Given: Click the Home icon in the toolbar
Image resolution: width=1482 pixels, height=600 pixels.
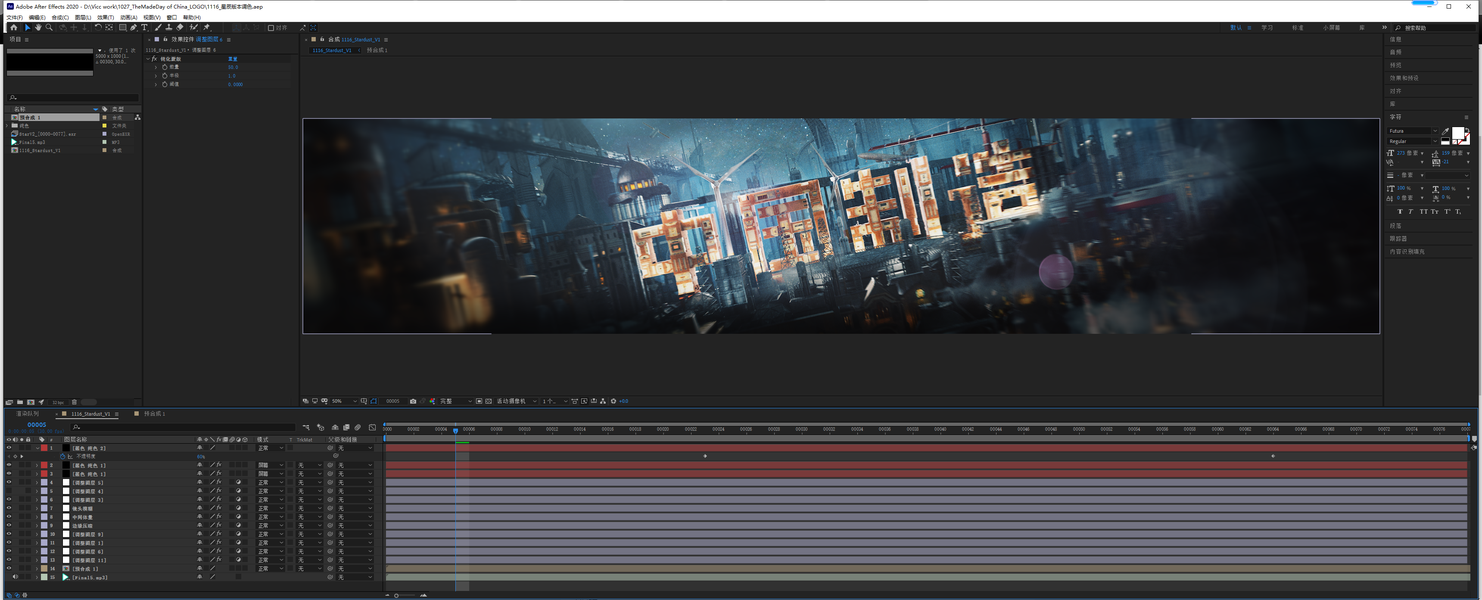Looking at the screenshot, I should (x=13, y=28).
